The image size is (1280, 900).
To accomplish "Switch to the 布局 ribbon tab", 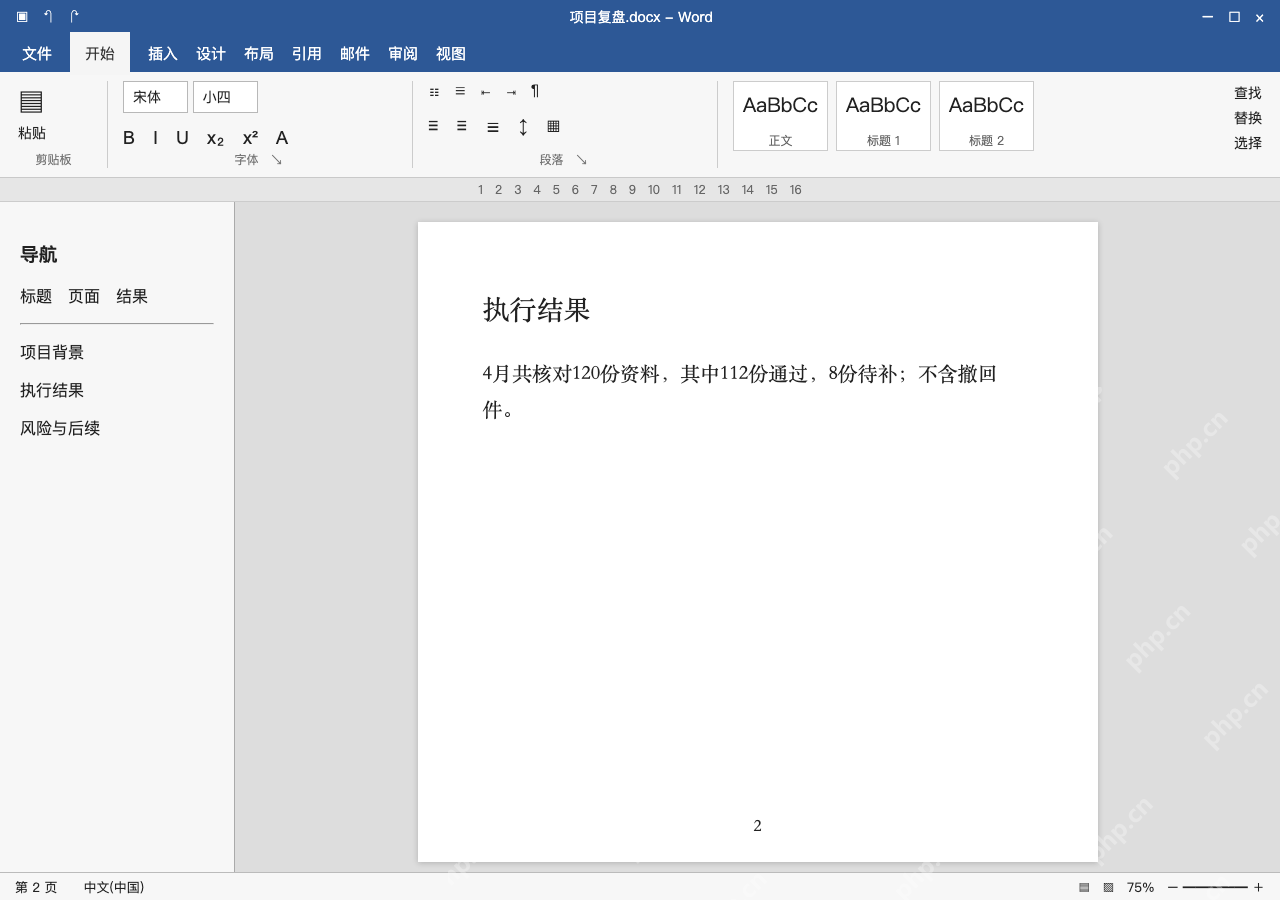I will 259,54.
